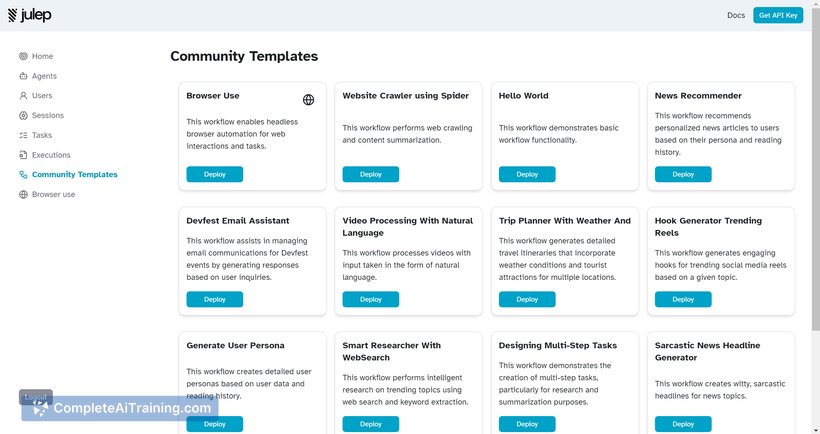This screenshot has width=820, height=434.
Task: Click the Devfest Email Assistant title
Action: point(237,221)
